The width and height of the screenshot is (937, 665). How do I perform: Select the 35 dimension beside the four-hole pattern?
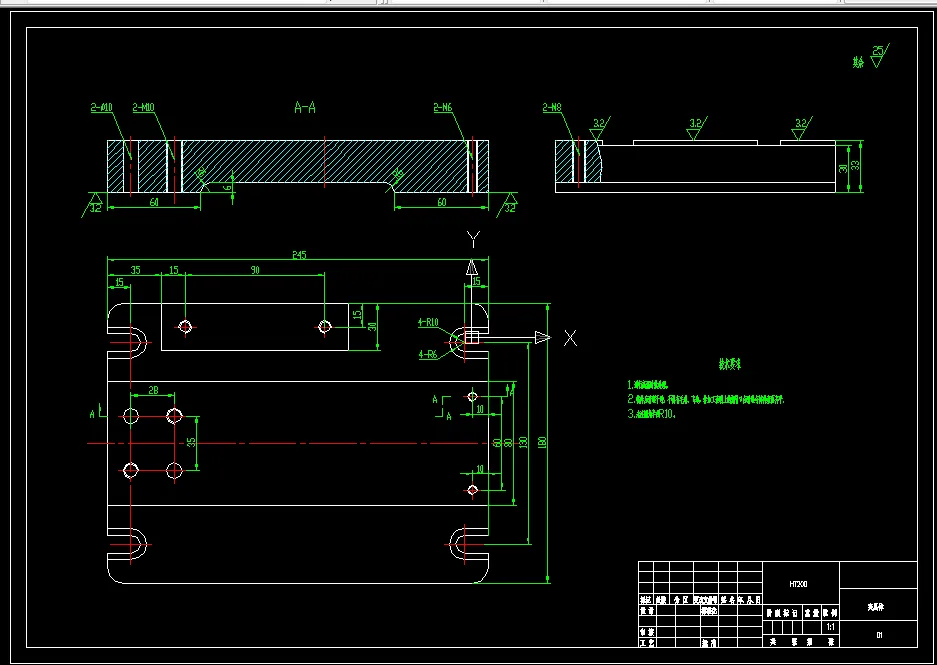point(191,443)
